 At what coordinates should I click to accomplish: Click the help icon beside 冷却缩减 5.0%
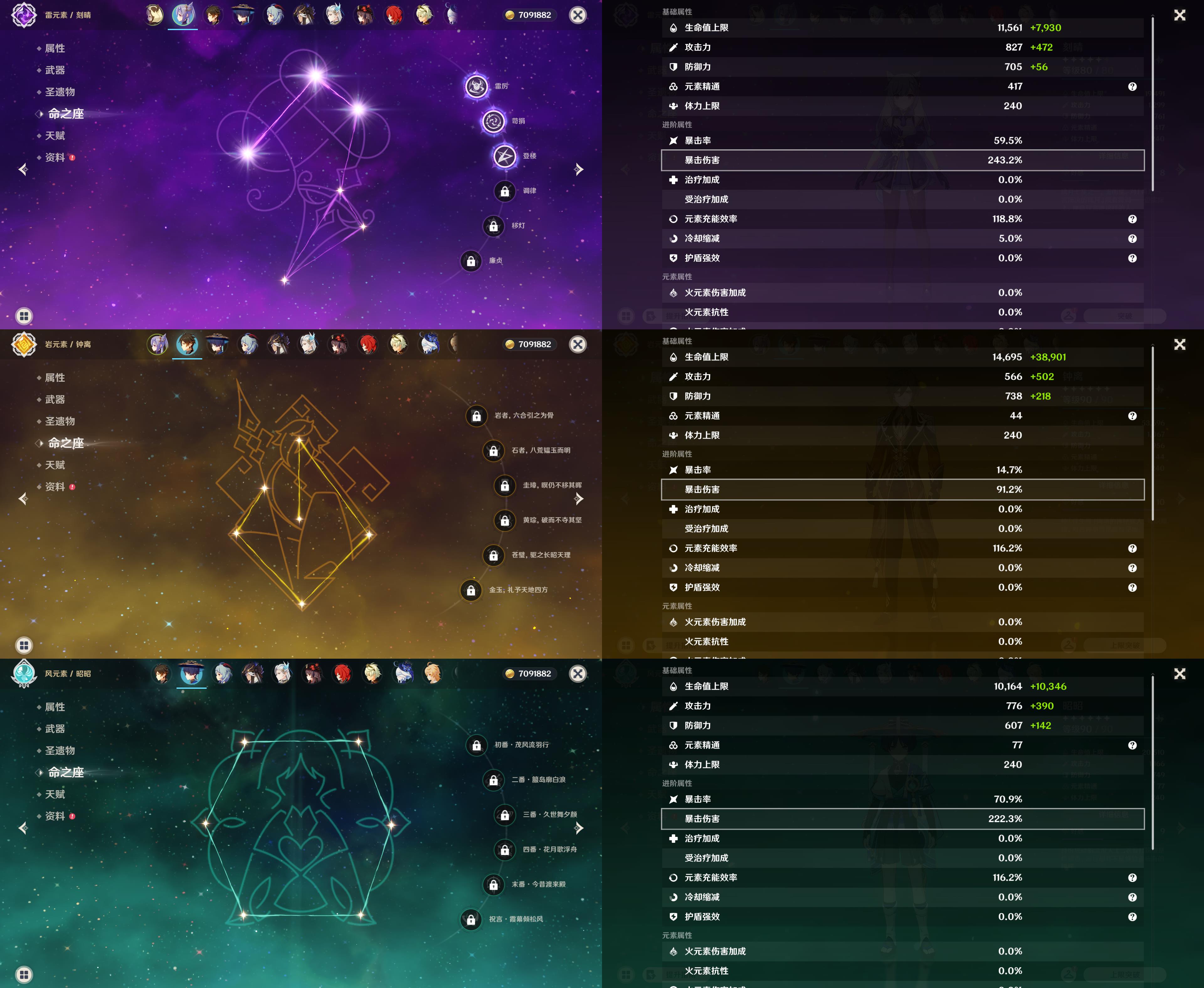1132,238
